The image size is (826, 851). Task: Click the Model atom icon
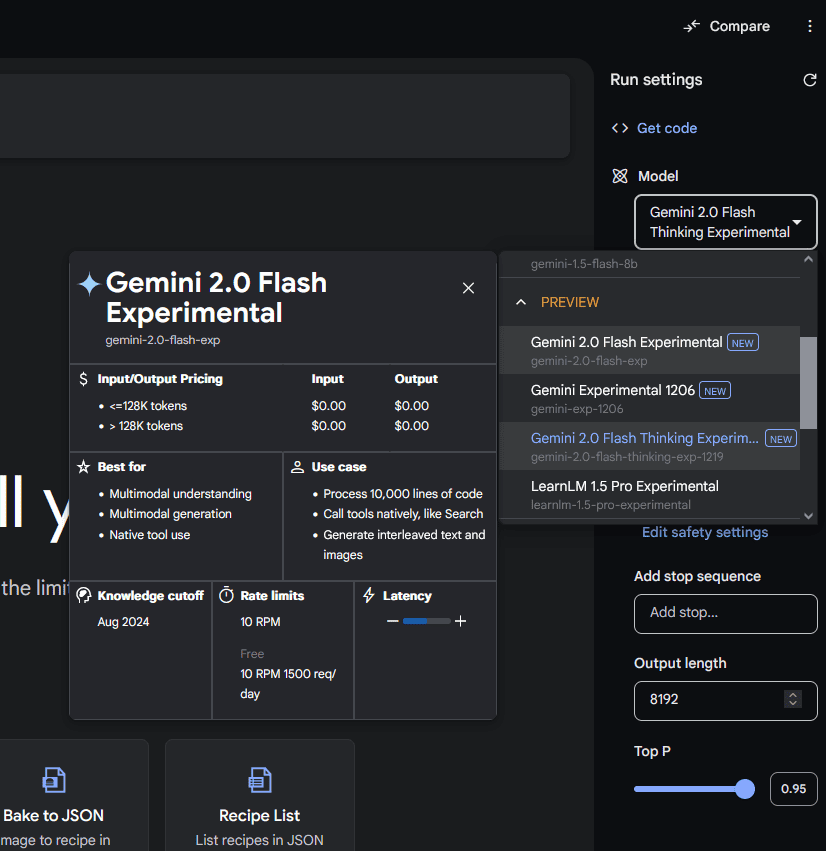click(x=620, y=176)
